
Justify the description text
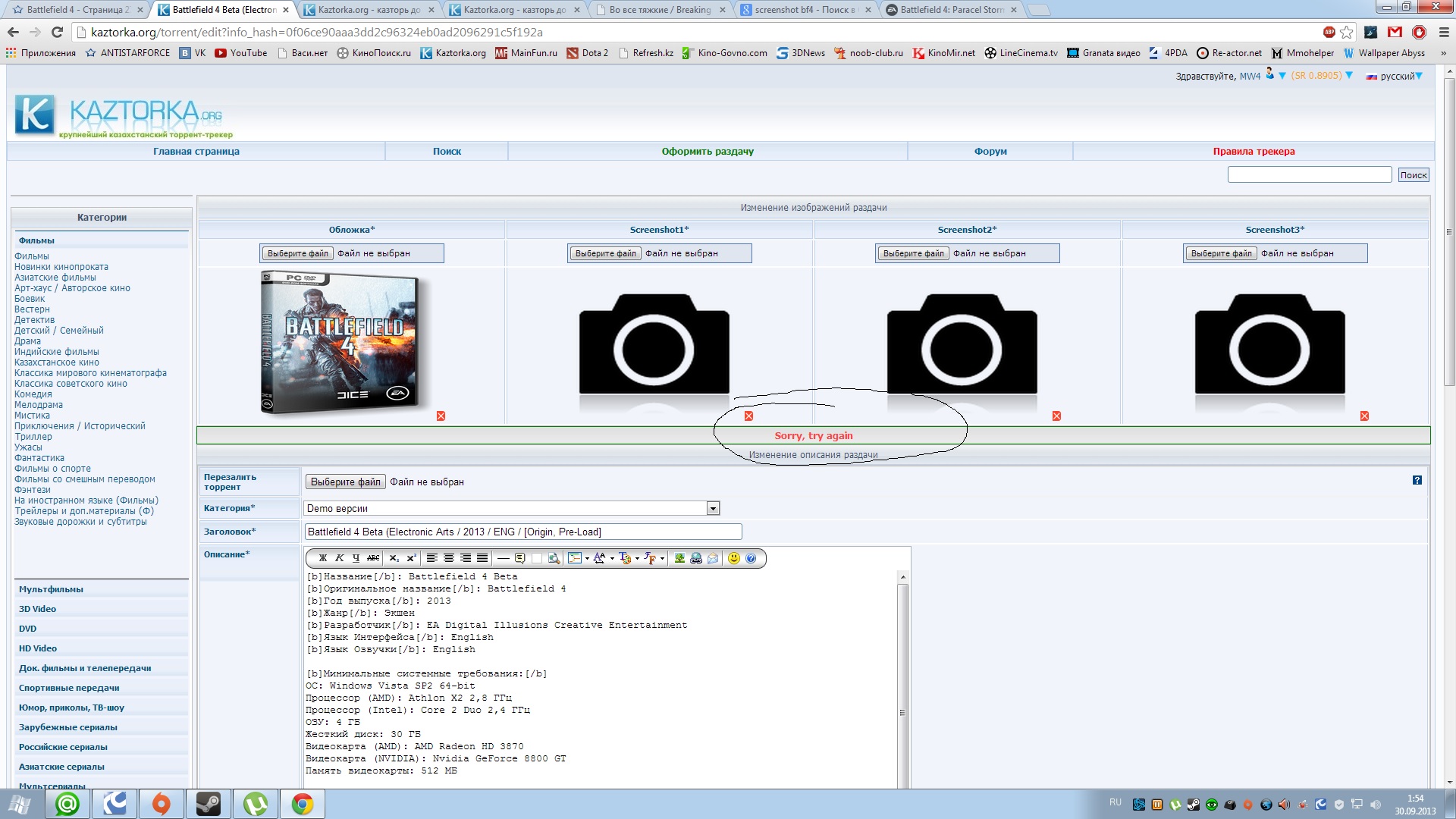(x=482, y=558)
